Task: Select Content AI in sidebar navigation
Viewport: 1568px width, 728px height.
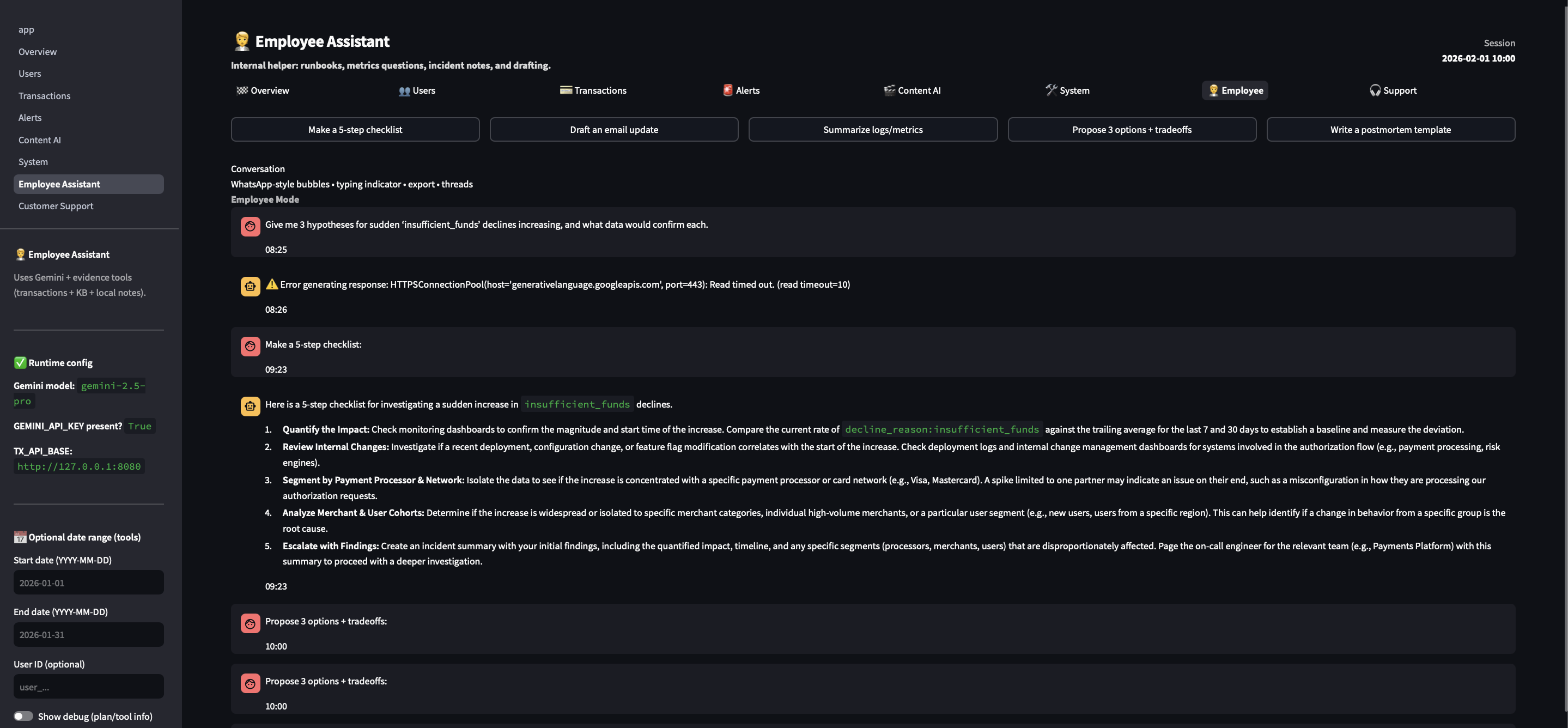Action: point(40,140)
